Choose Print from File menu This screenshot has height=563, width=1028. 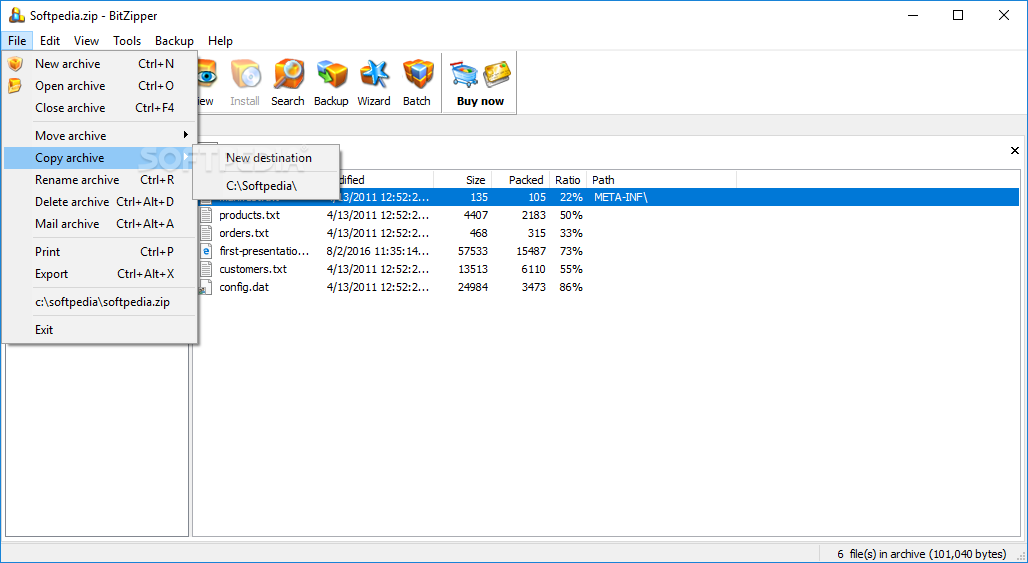click(100, 252)
